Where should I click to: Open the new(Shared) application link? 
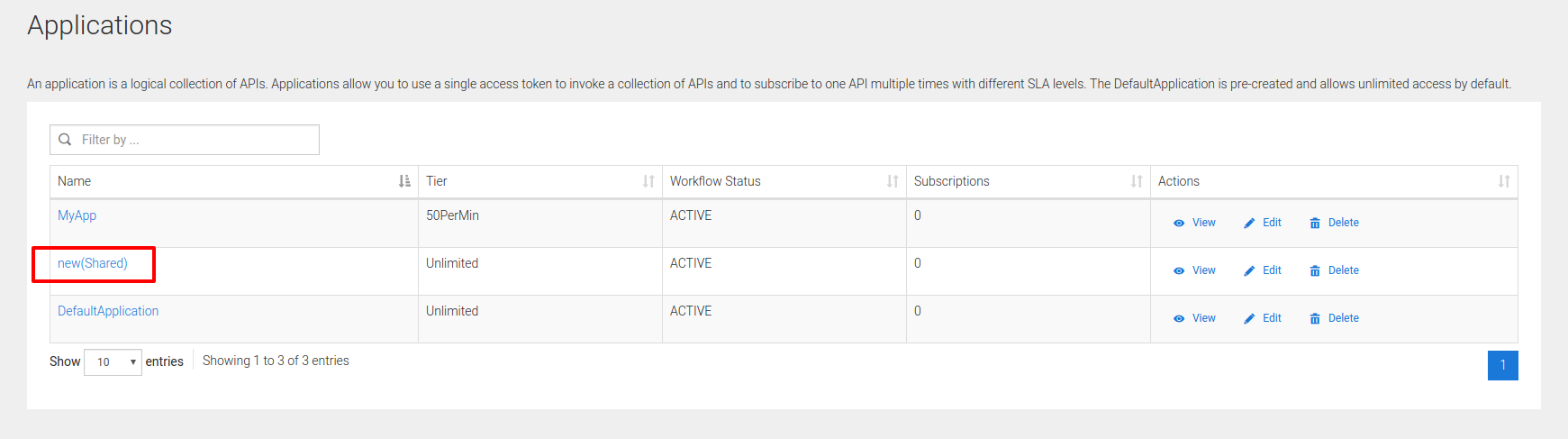(93, 263)
